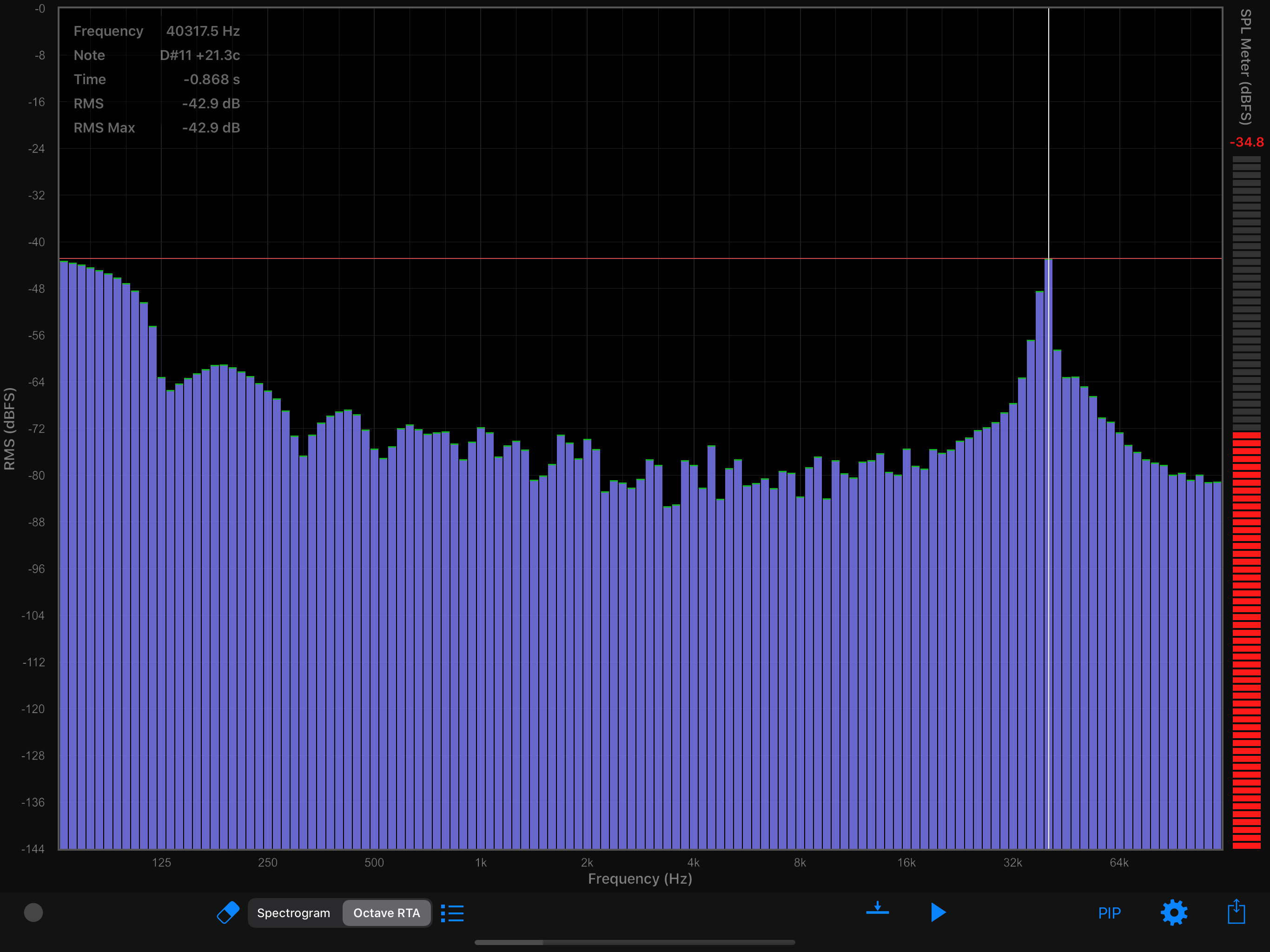Click the Frequency (Hz) axis label

pos(640,879)
